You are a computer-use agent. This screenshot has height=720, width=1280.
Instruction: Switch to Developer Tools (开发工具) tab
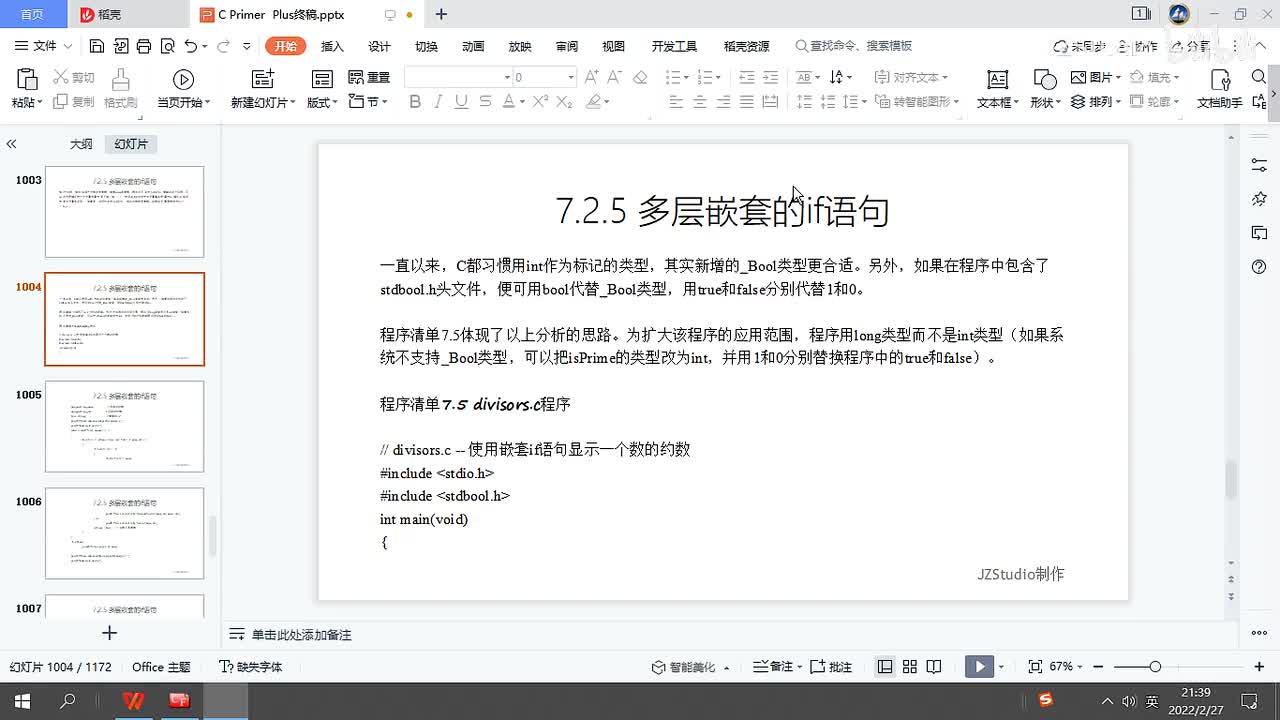click(674, 46)
